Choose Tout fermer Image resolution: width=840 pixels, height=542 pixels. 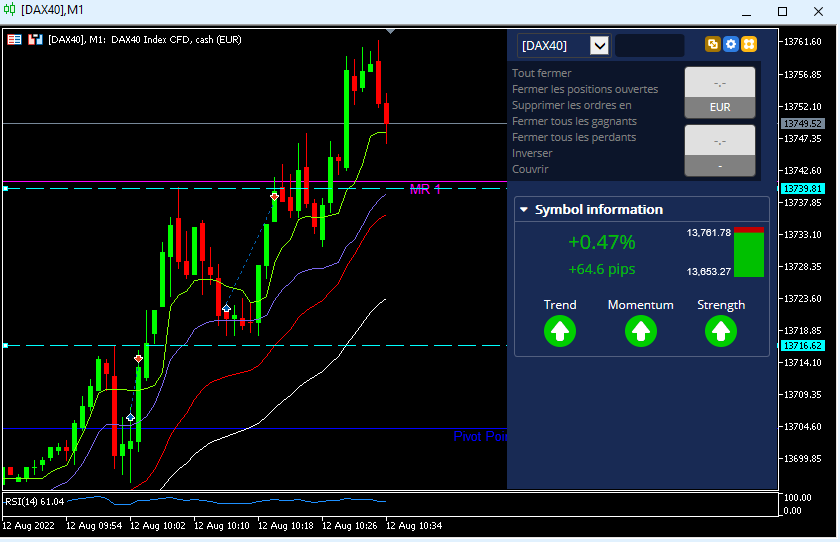pos(542,73)
